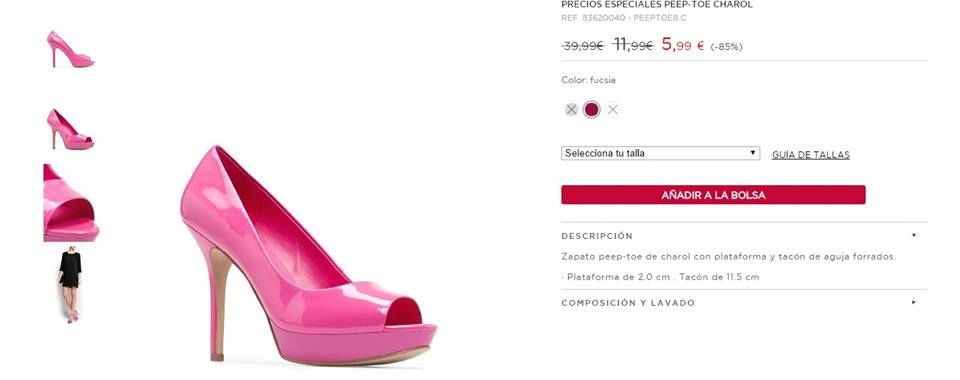The height and width of the screenshot is (380, 960).
Task: Click the product reference number text
Action: coord(623,18)
